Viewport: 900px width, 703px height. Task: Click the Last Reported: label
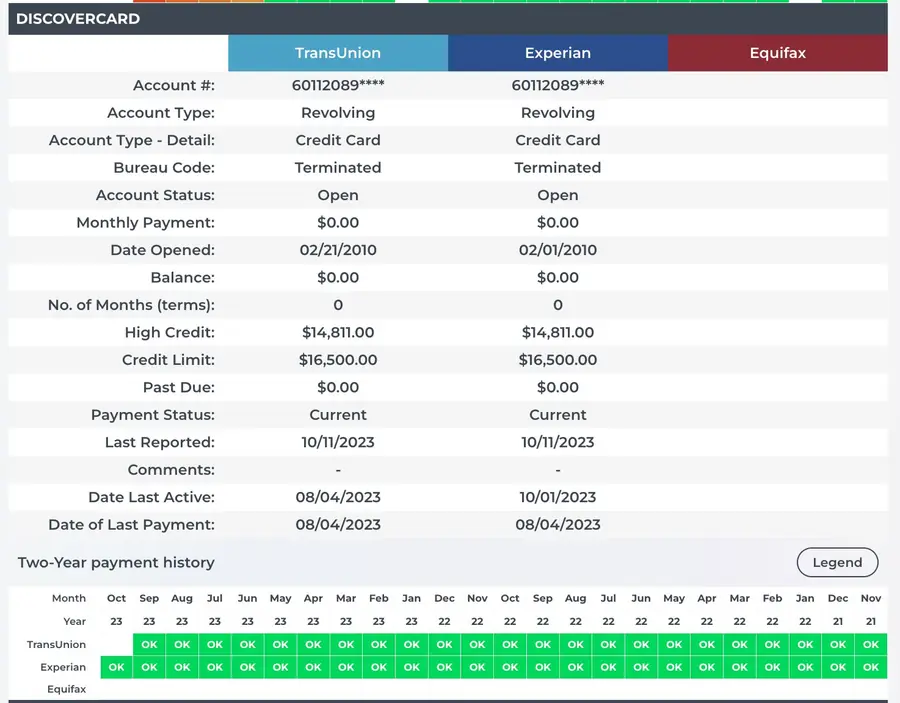point(160,442)
